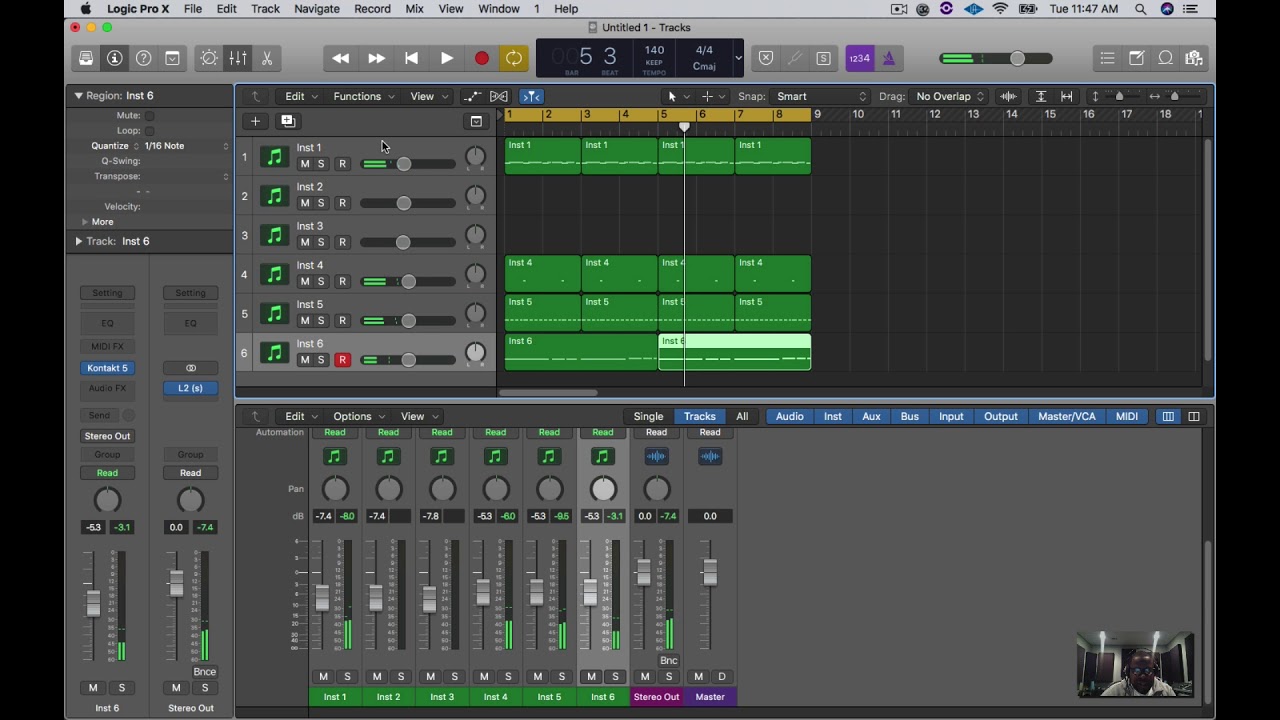Open the Mix menu in menu bar
This screenshot has height=720, width=1280.
tap(415, 9)
